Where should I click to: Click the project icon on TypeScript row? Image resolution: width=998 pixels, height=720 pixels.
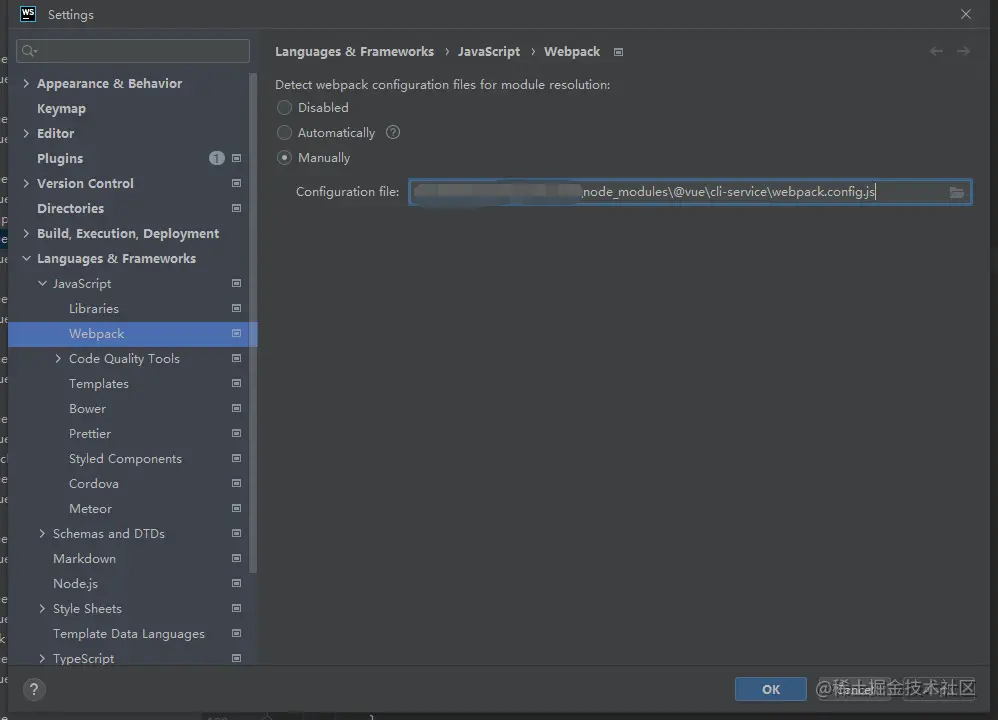[236, 658]
